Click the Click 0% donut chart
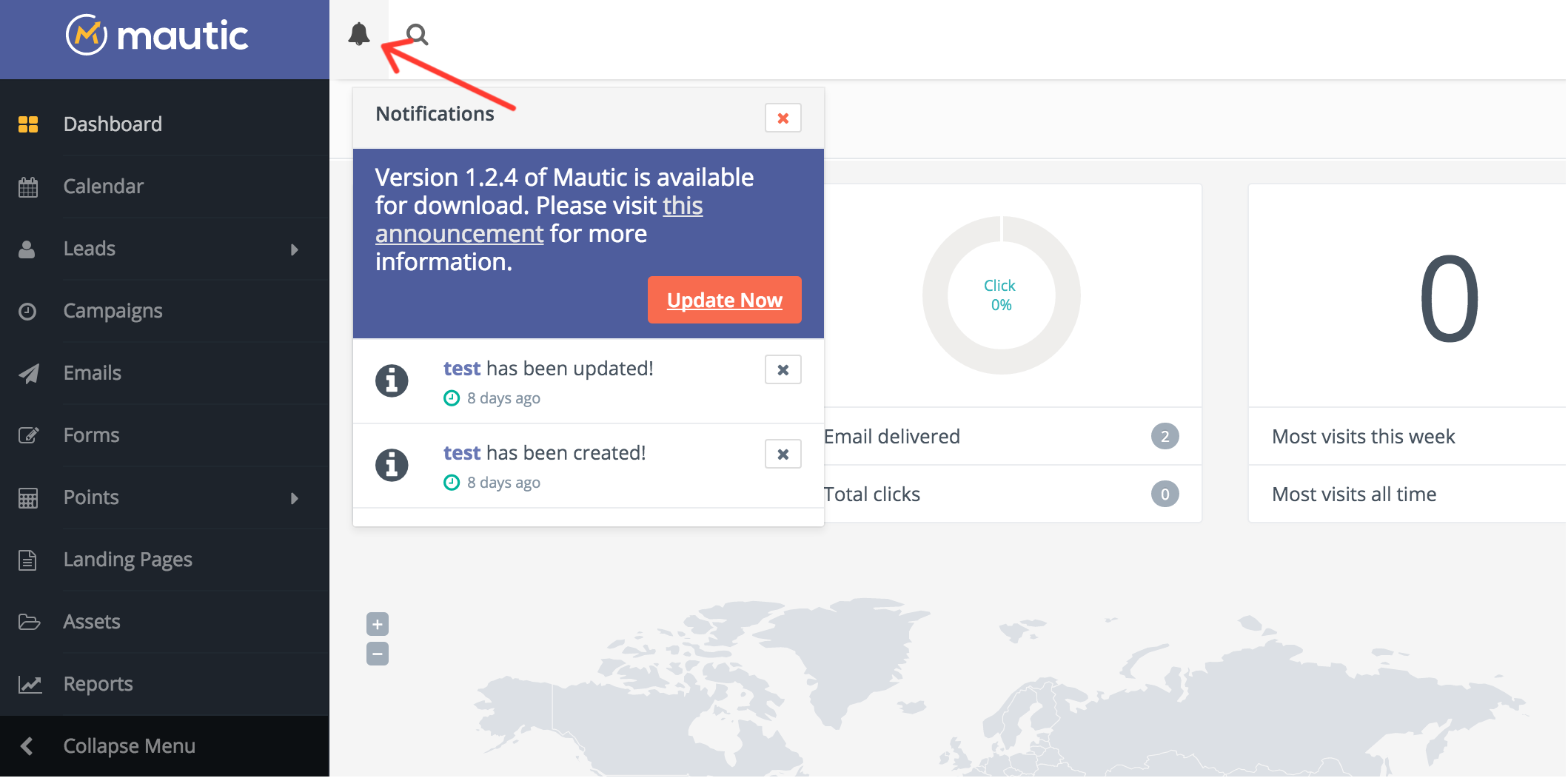The image size is (1568, 778). pyautogui.click(x=1001, y=295)
